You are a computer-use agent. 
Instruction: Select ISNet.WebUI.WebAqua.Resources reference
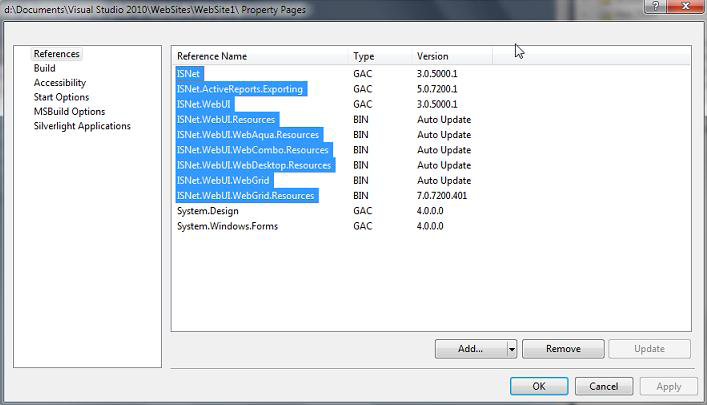(x=248, y=135)
